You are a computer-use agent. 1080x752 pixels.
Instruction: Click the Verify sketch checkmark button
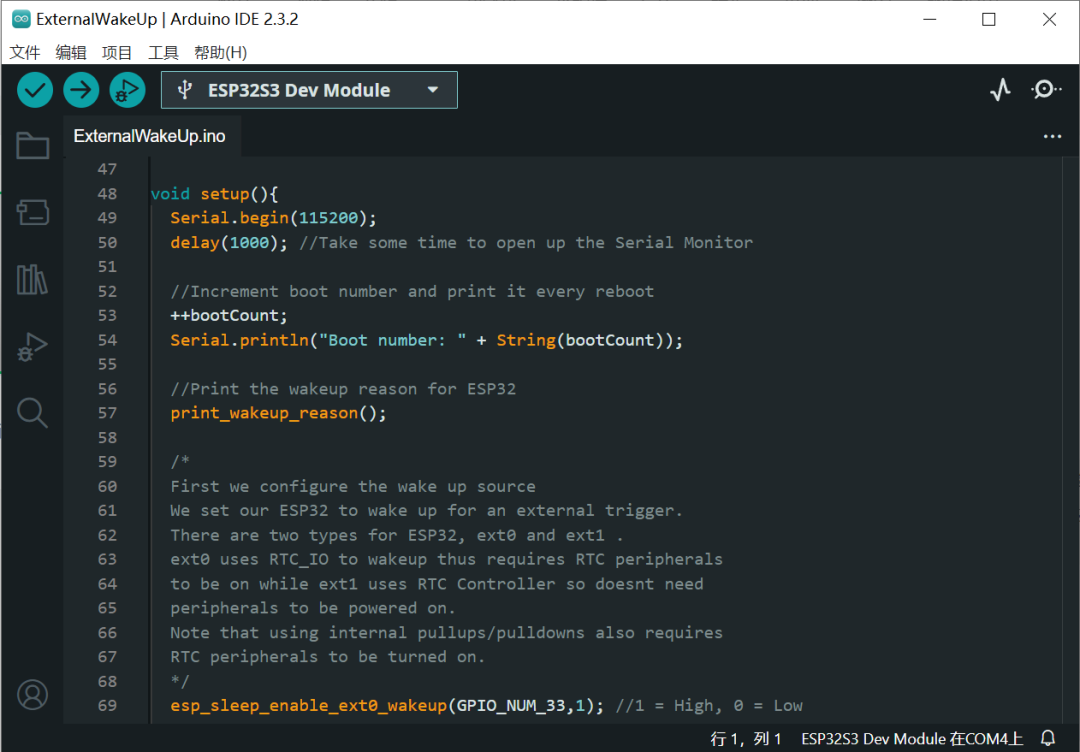(x=35, y=90)
